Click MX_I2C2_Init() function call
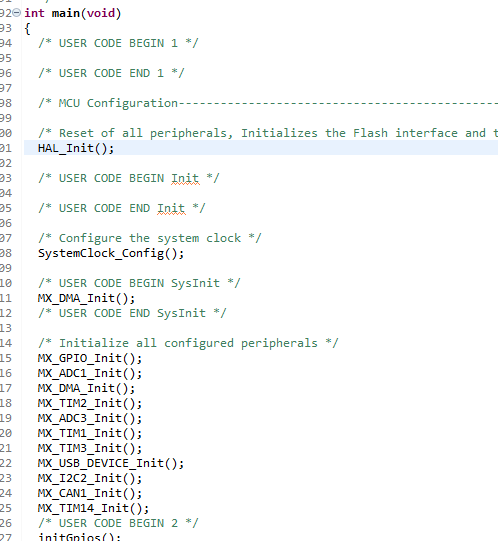The image size is (498, 541). (x=90, y=479)
